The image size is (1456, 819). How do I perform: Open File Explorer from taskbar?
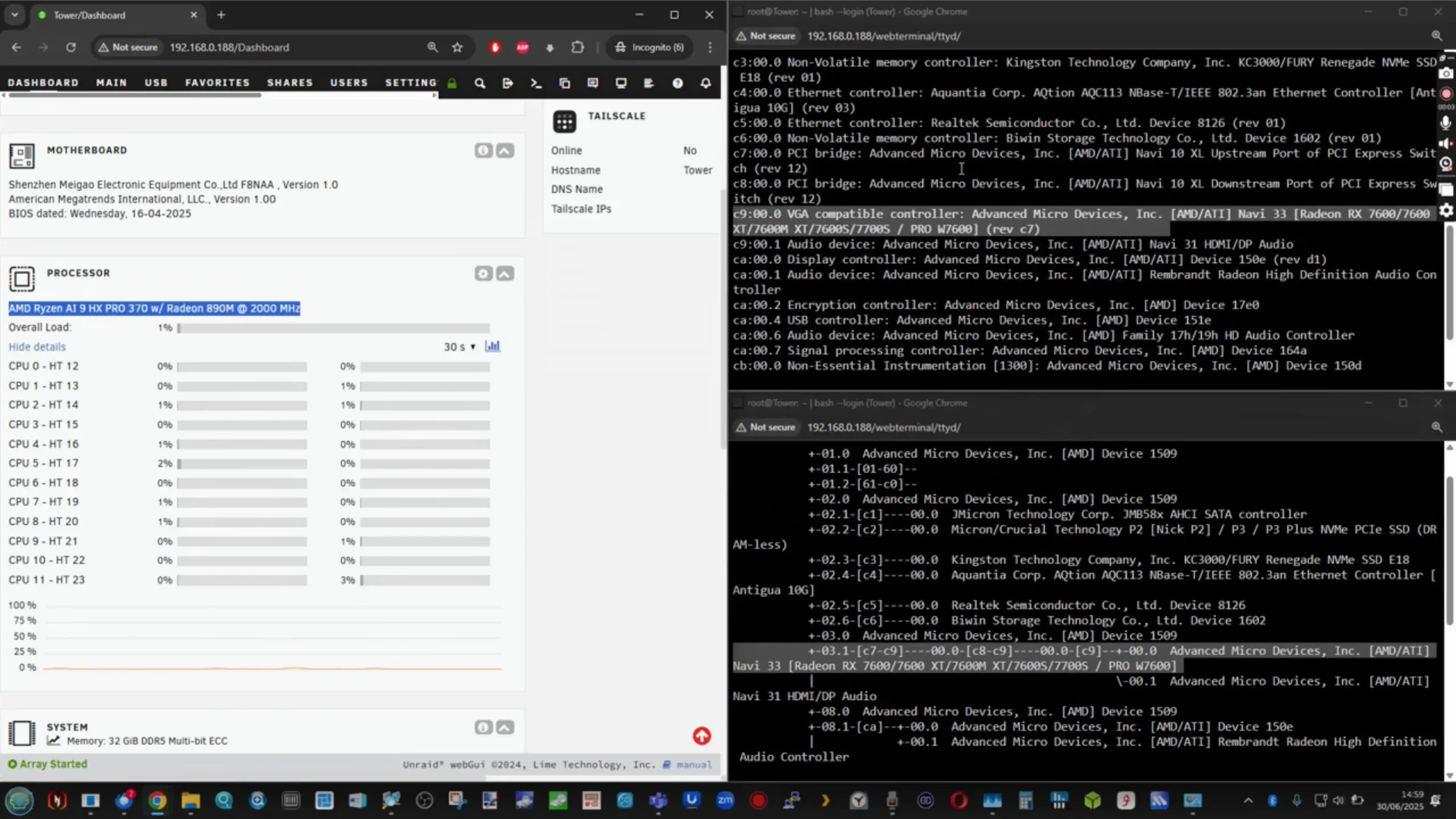(191, 801)
